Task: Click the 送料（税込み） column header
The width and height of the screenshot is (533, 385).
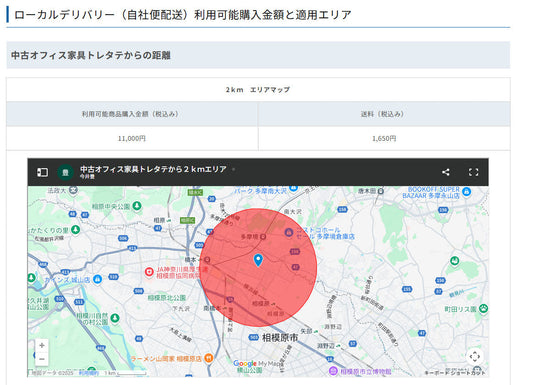Action: (384, 114)
